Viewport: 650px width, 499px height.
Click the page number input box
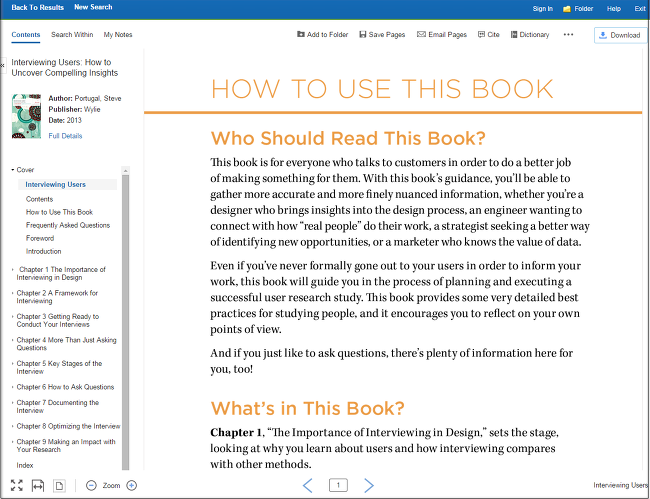click(338, 485)
